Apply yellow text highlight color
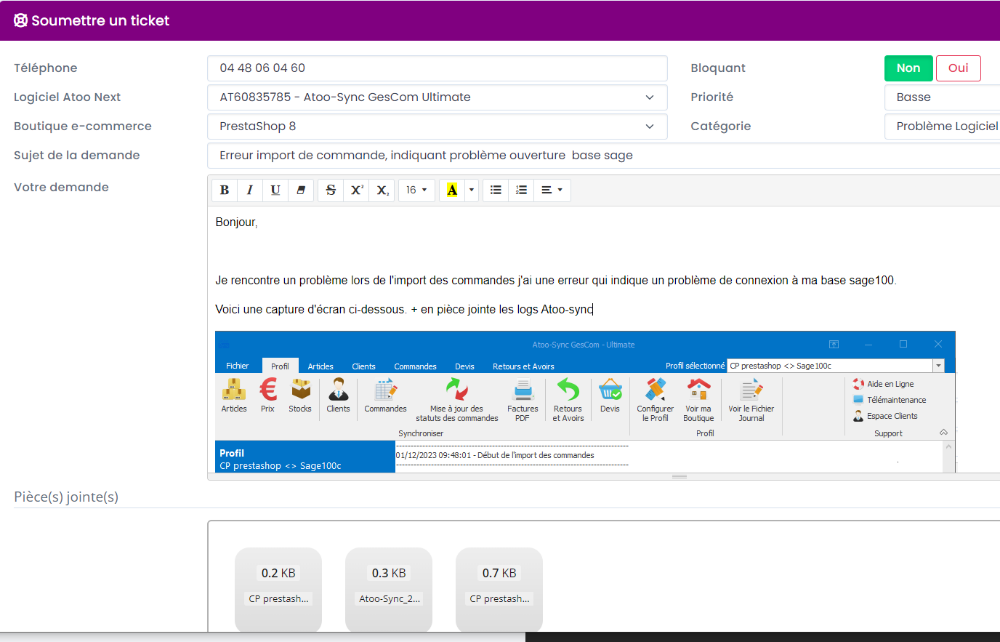 click(x=452, y=190)
